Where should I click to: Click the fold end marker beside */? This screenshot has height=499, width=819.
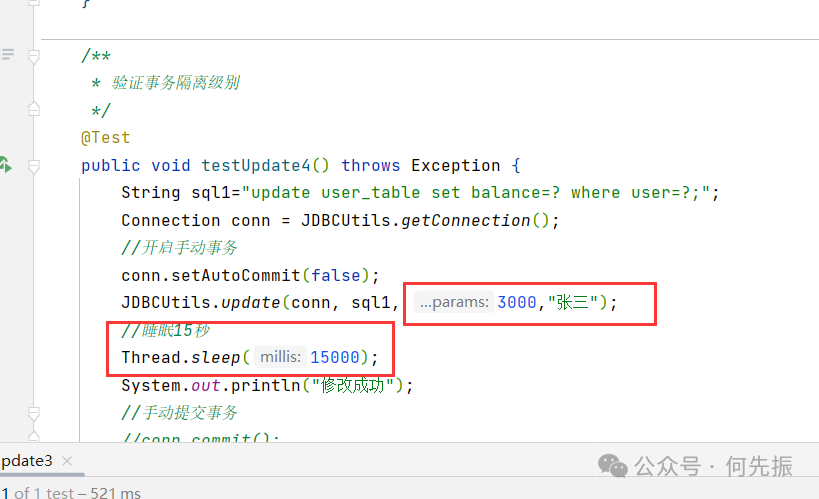[x=34, y=109]
